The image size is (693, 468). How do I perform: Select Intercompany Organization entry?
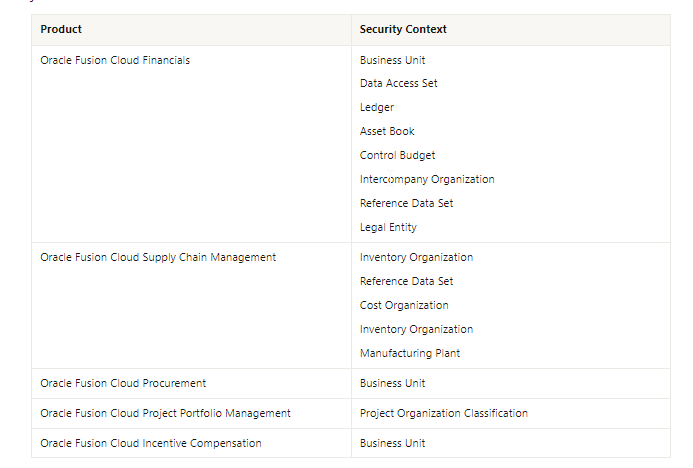[x=427, y=179]
